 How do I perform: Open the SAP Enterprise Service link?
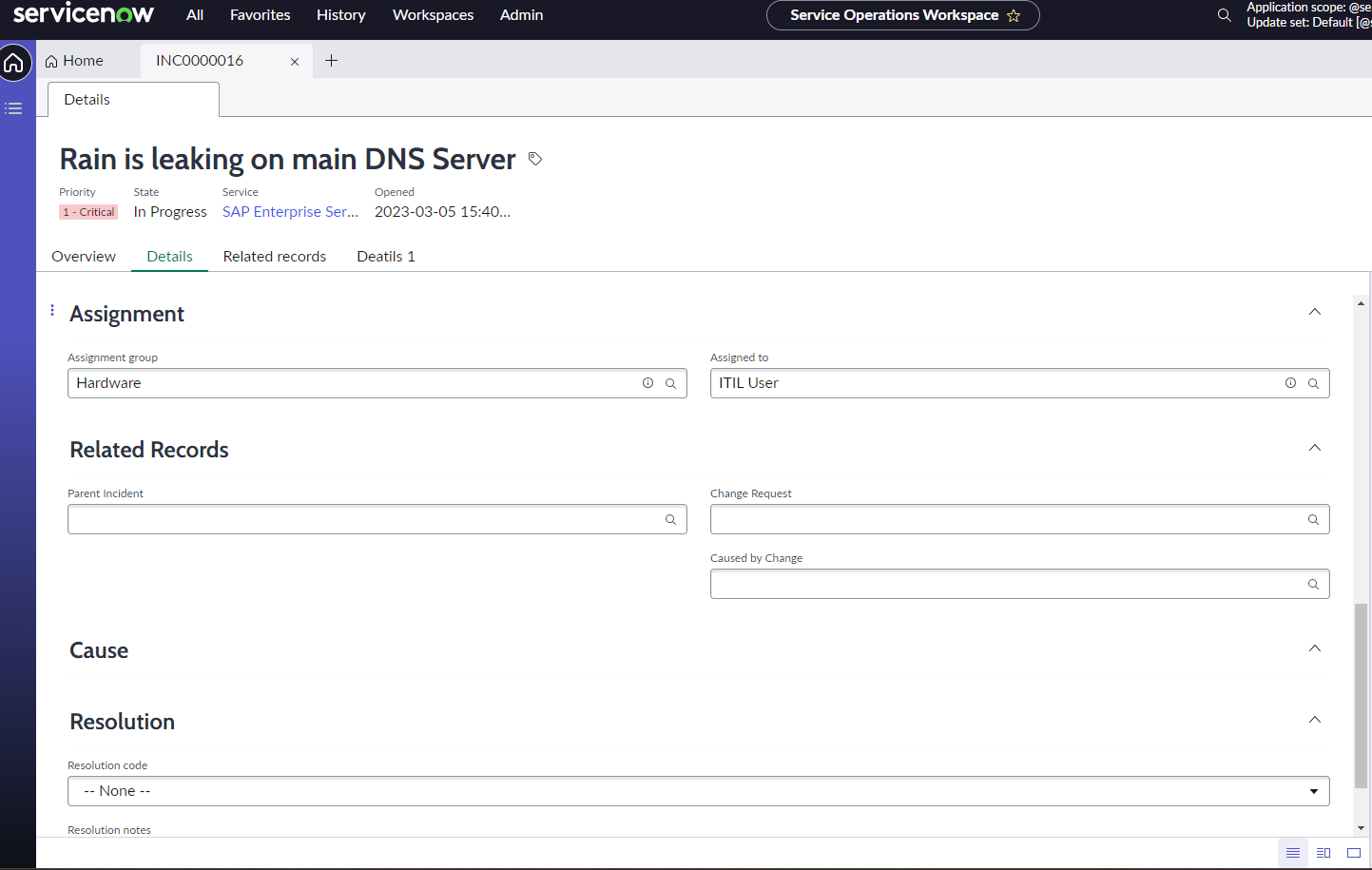290,211
